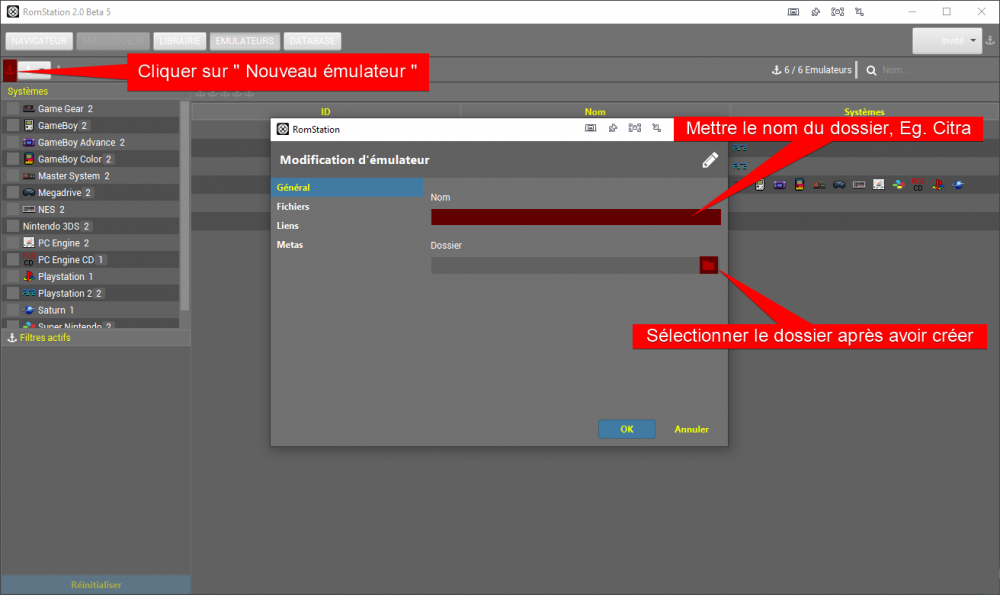The image size is (1000, 595).
Task: Open the NAVIGATEUR tab
Action: [x=39, y=41]
